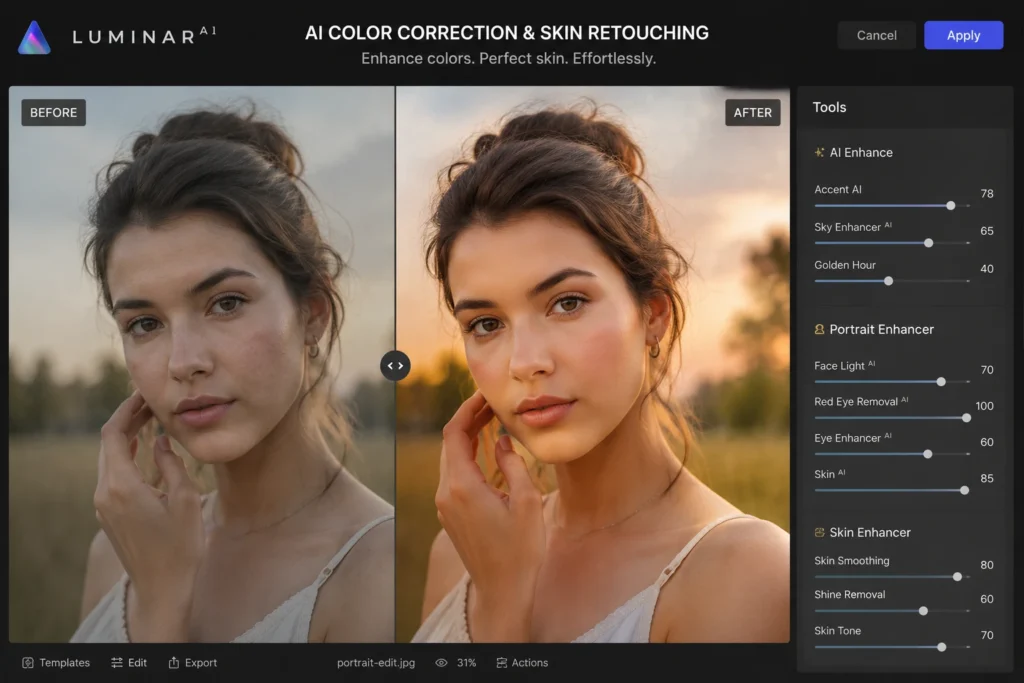Click the Red Eye Removal value 100
This screenshot has width=1024, height=683.
984,405
